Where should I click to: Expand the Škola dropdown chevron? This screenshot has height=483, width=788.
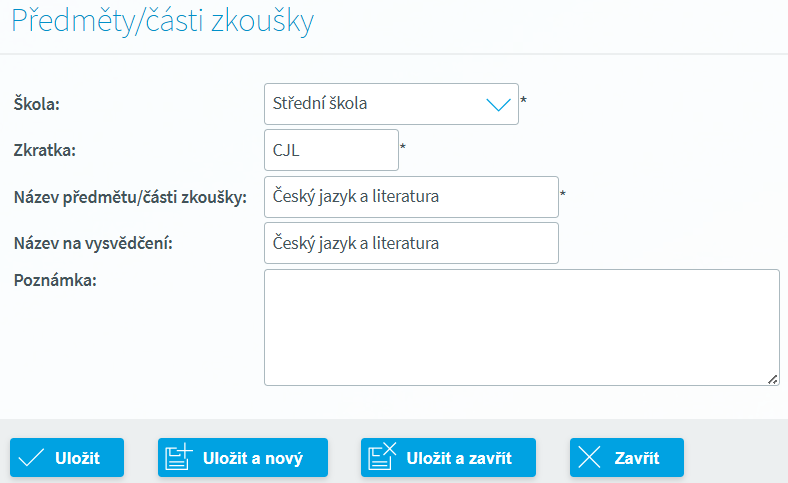point(499,105)
